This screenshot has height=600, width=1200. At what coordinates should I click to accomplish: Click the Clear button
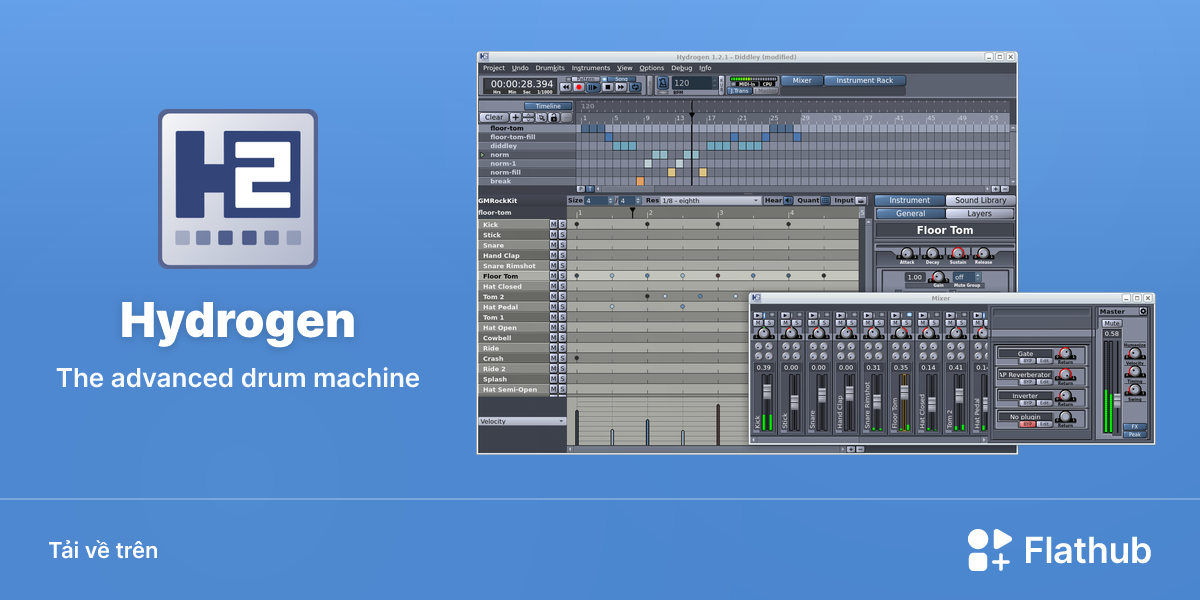(494, 117)
